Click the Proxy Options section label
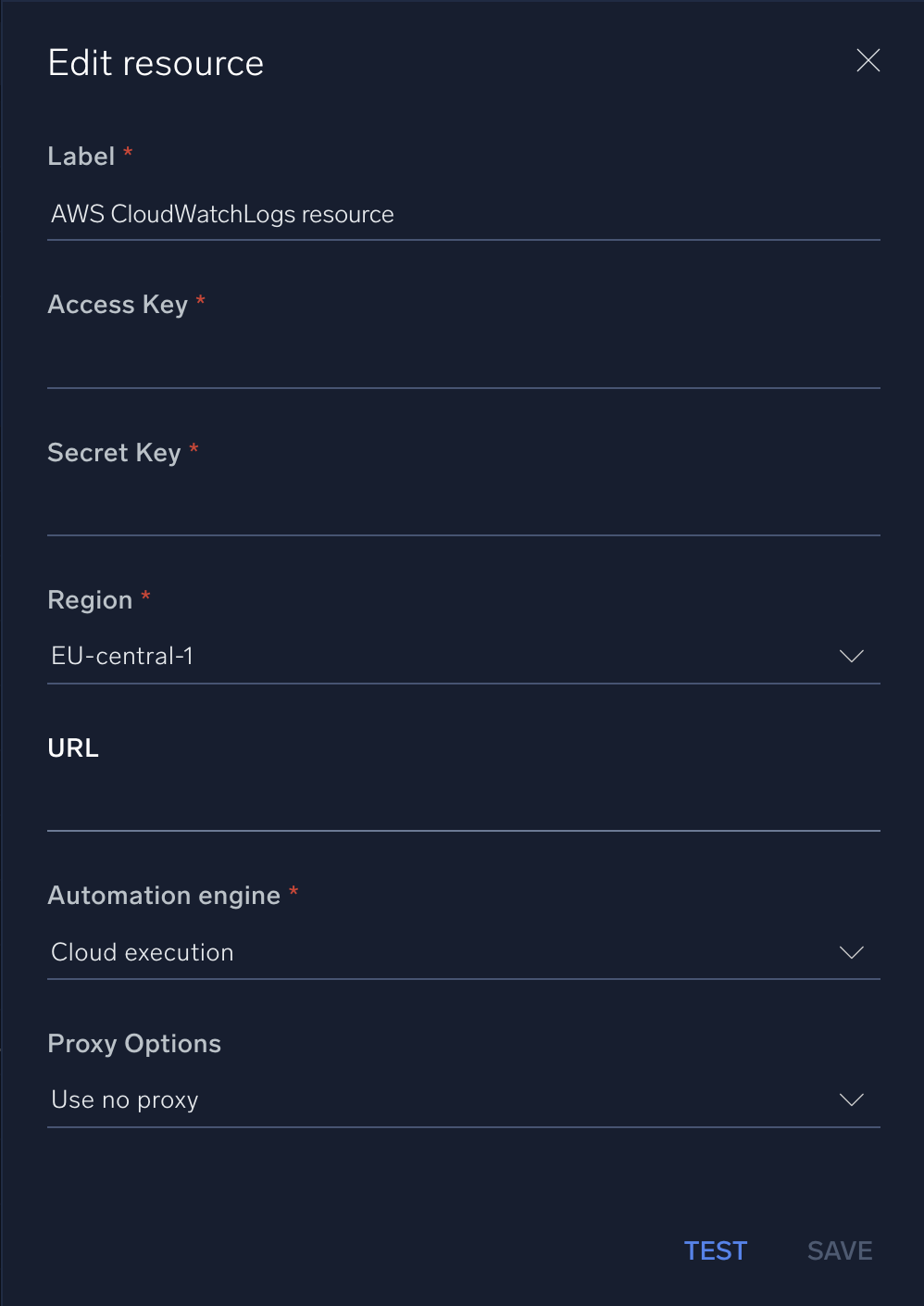Viewport: 924px width, 1306px height. 133,1044
